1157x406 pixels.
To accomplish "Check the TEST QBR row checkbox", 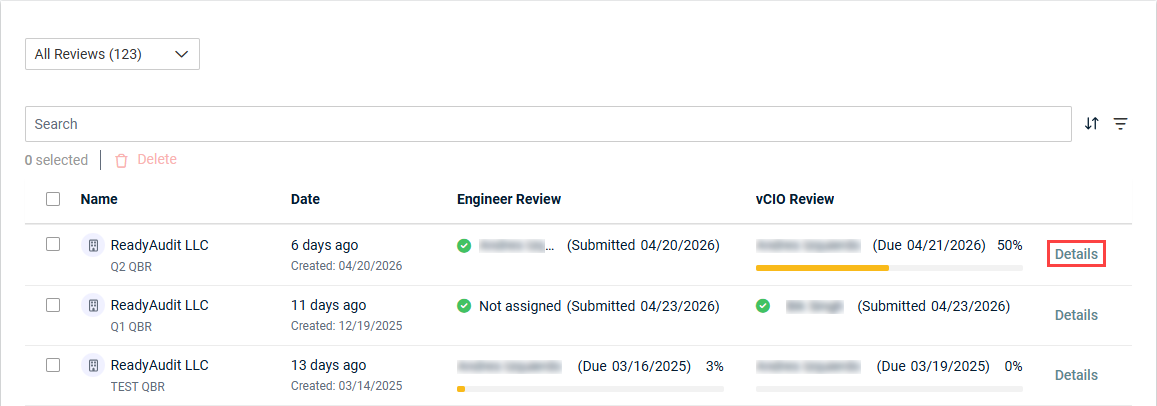I will tap(53, 365).
